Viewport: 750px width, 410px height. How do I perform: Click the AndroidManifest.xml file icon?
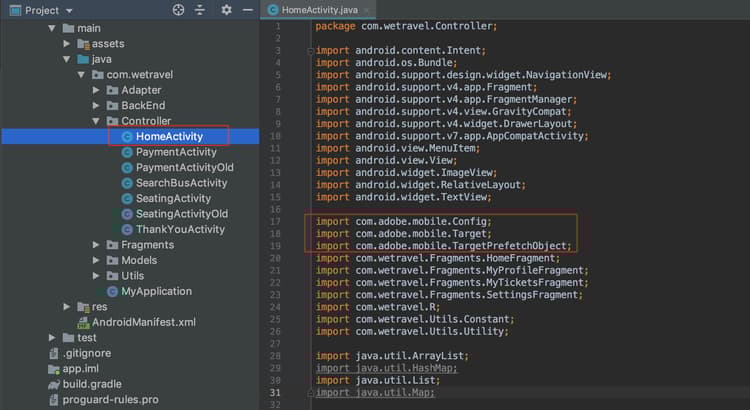(x=83, y=322)
